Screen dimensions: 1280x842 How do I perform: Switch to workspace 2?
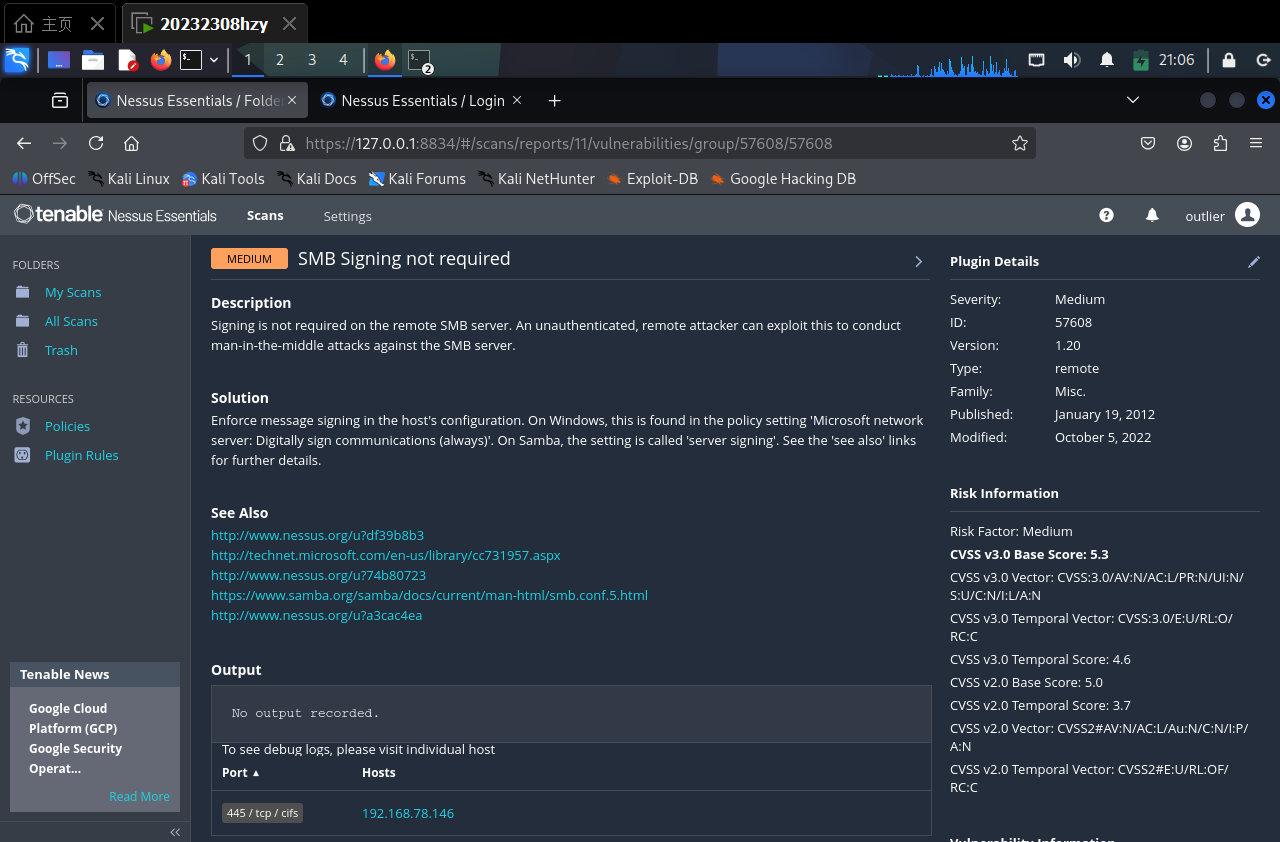[279, 60]
